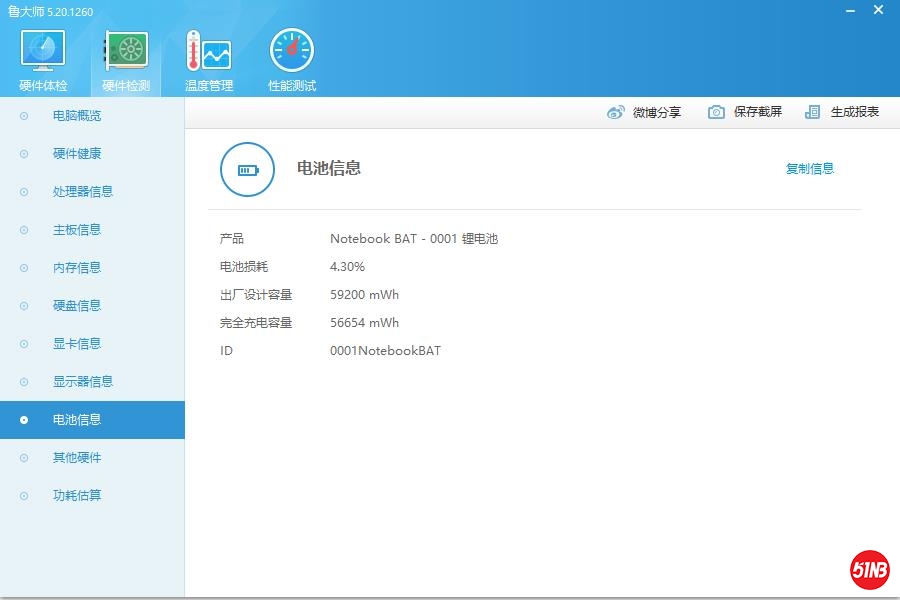Show 主板信息 from the sidebar
This screenshot has height=600, width=900.
[x=77, y=230]
